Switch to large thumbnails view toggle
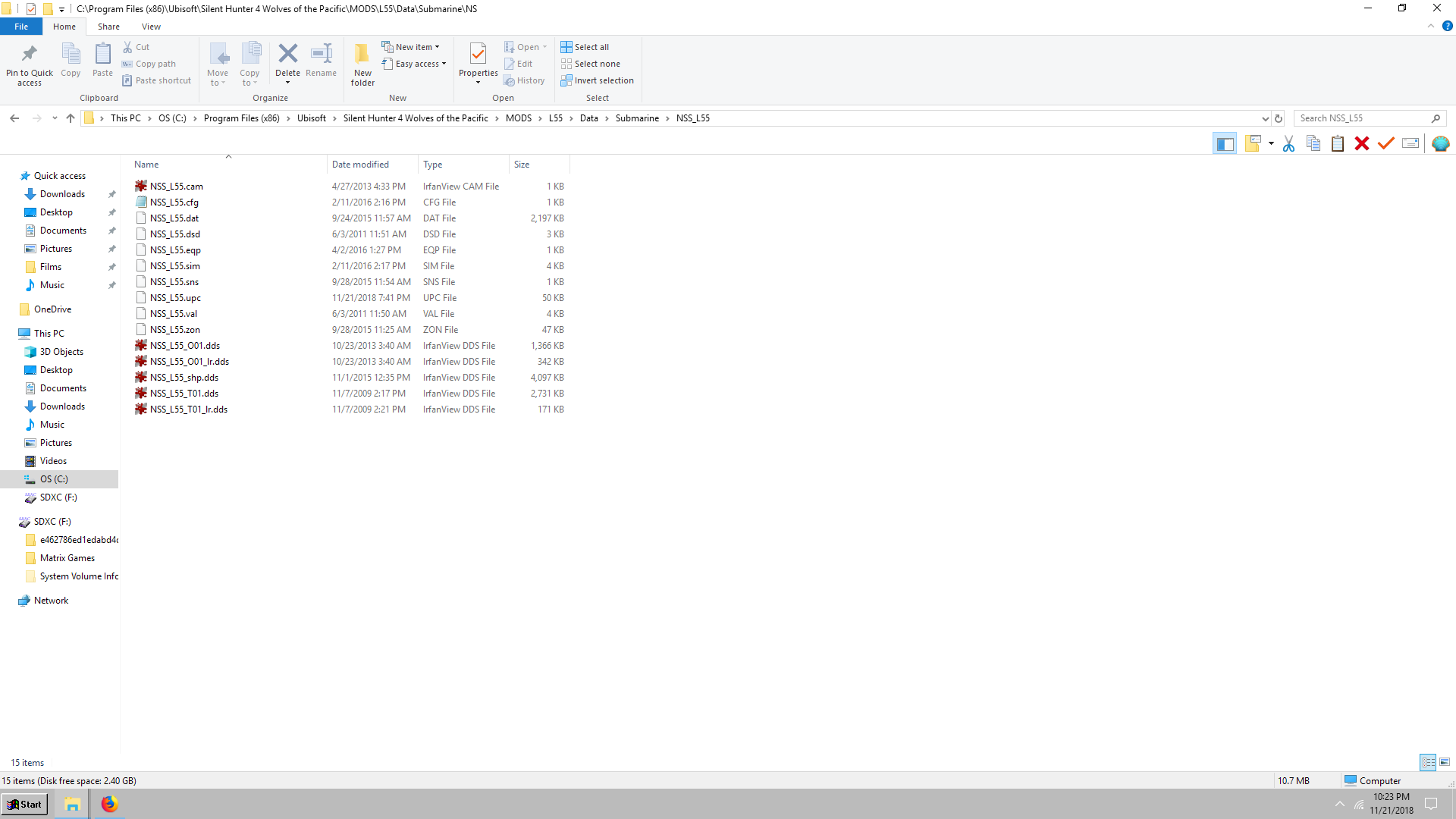Viewport: 1456px width, 819px height. [1445, 762]
